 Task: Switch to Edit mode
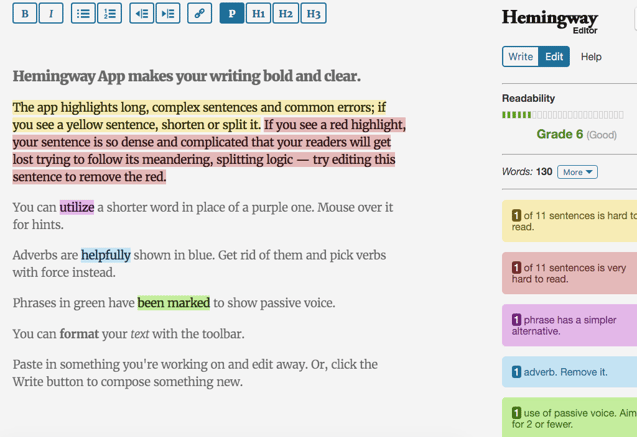(x=554, y=57)
